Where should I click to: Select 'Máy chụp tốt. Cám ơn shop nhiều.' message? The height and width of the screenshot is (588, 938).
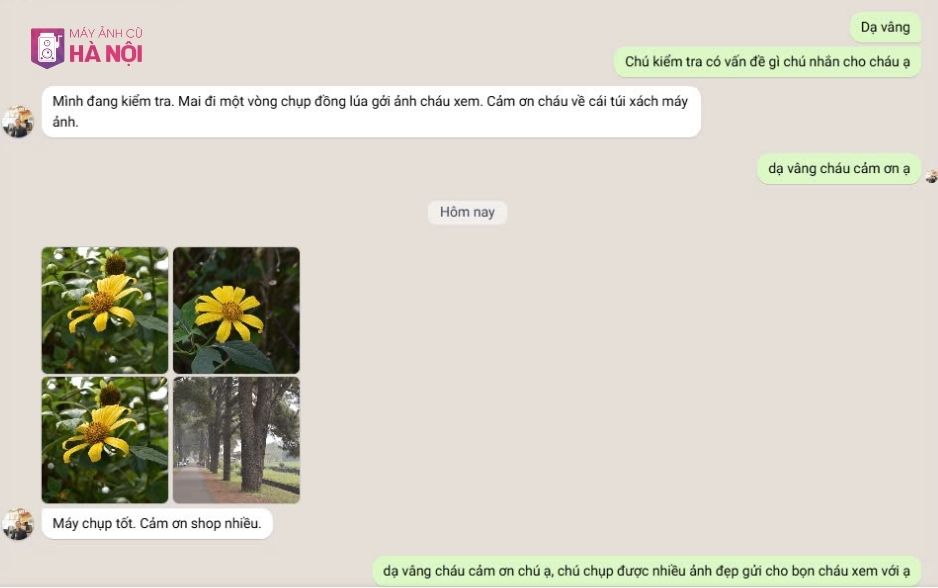pos(157,523)
